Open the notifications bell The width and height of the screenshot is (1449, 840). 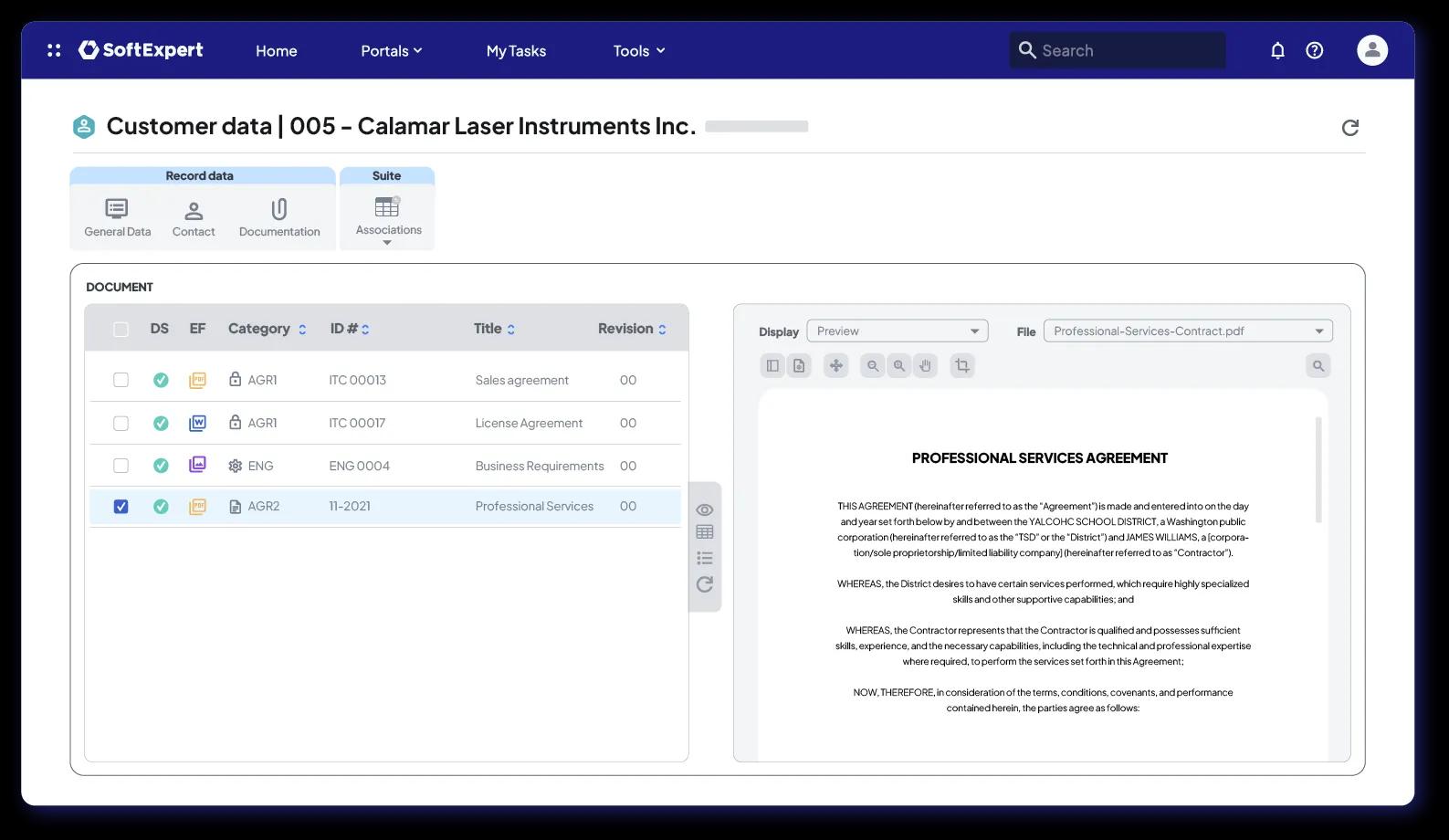tap(1277, 50)
